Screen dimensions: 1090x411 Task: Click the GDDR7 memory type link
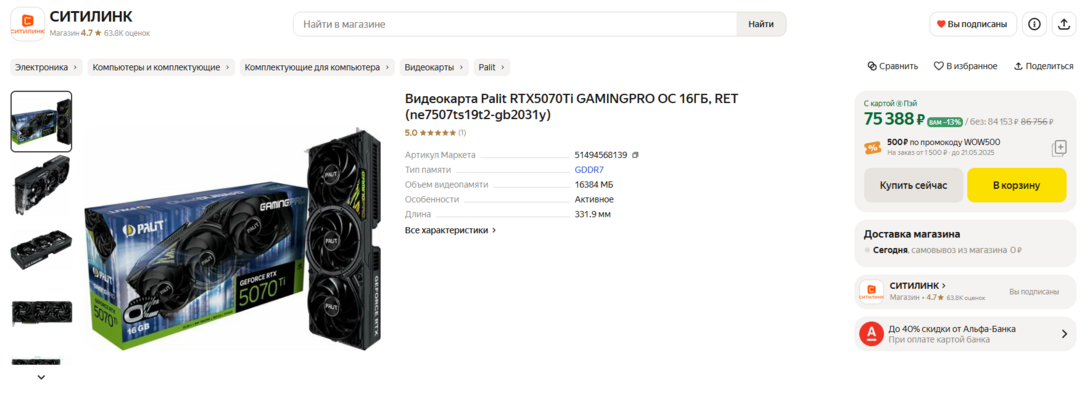589,170
